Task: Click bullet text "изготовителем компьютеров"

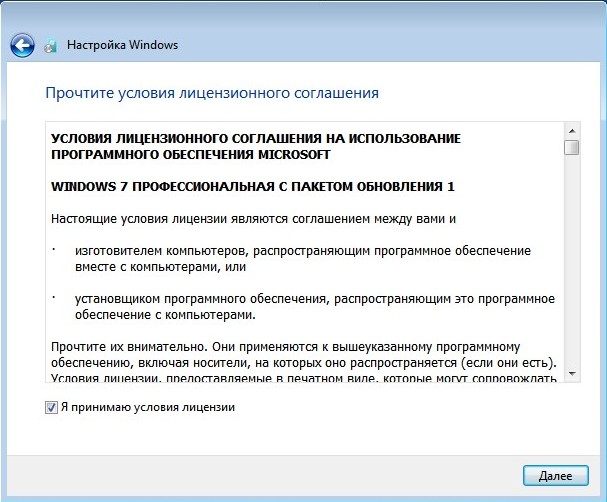Action: pos(161,251)
